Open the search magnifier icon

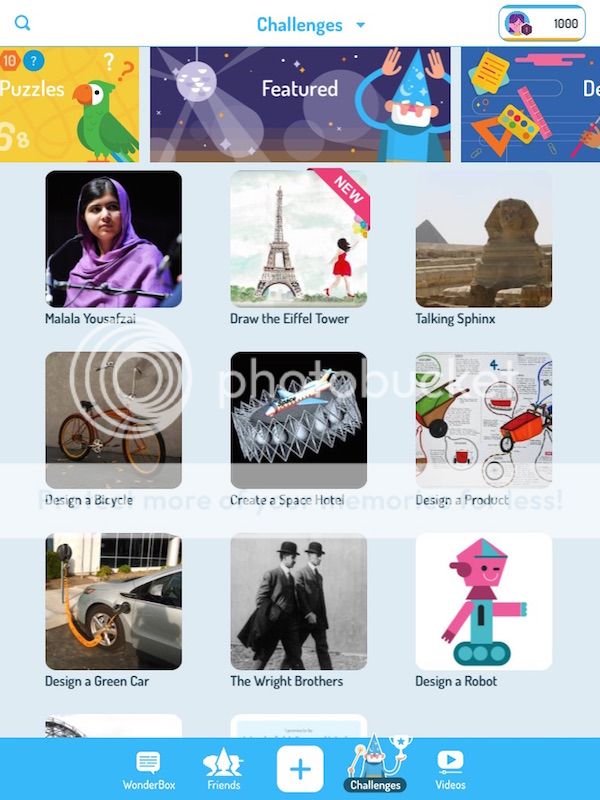22,23
